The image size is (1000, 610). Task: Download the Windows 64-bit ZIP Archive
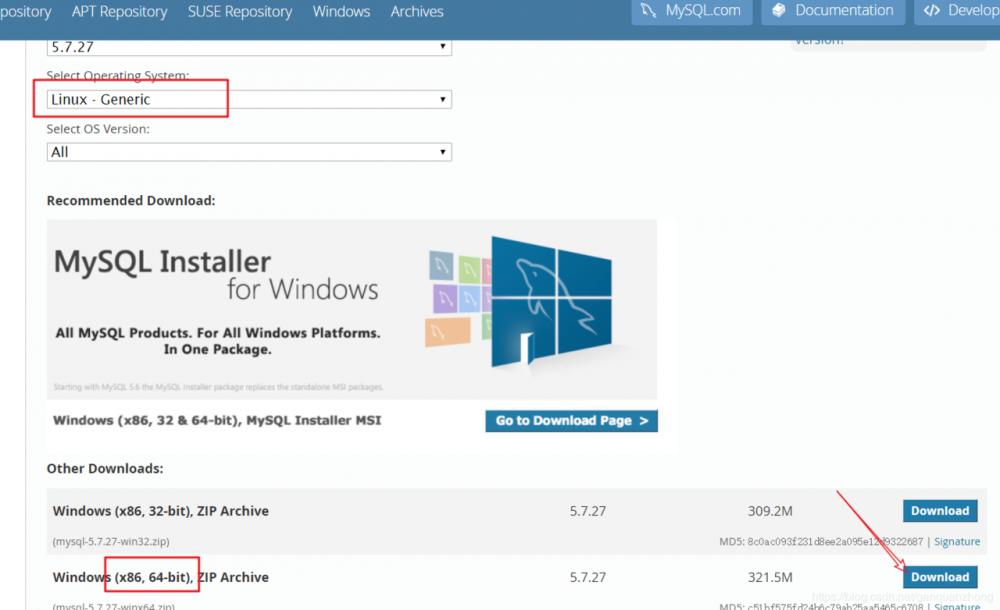coord(940,577)
